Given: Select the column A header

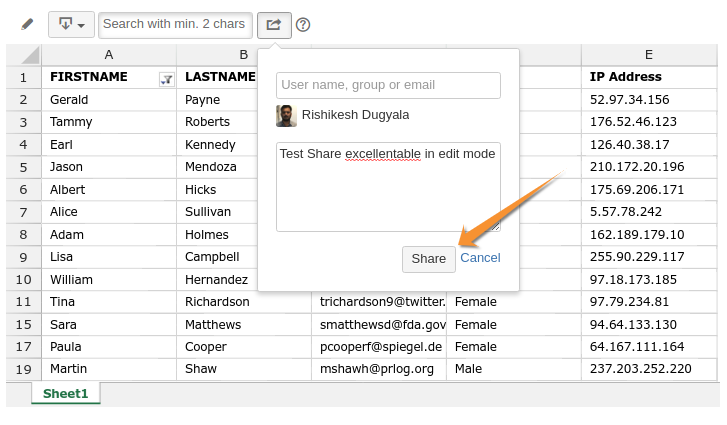Looking at the screenshot, I should click(109, 55).
